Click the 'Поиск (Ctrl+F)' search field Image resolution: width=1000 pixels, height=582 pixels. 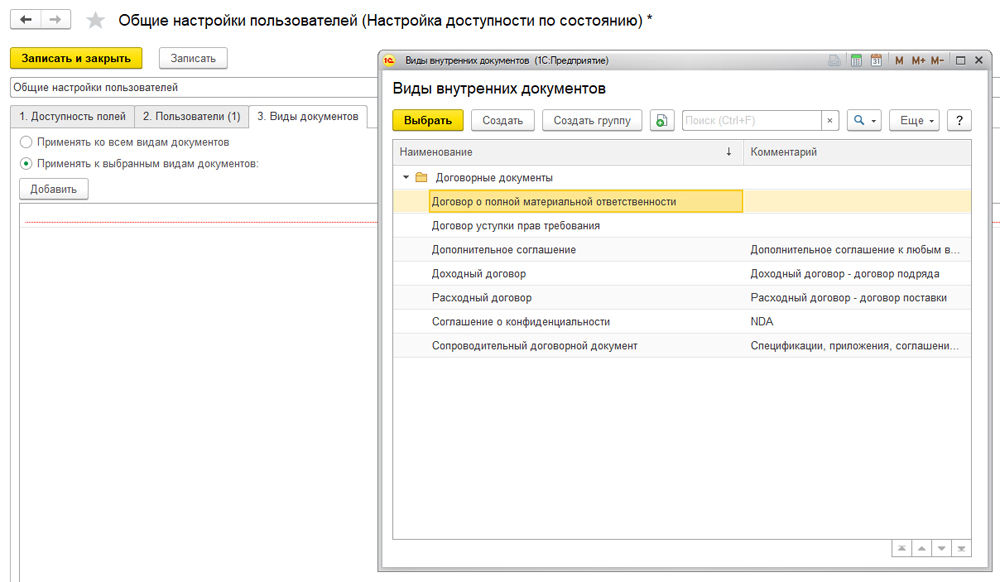pos(751,121)
